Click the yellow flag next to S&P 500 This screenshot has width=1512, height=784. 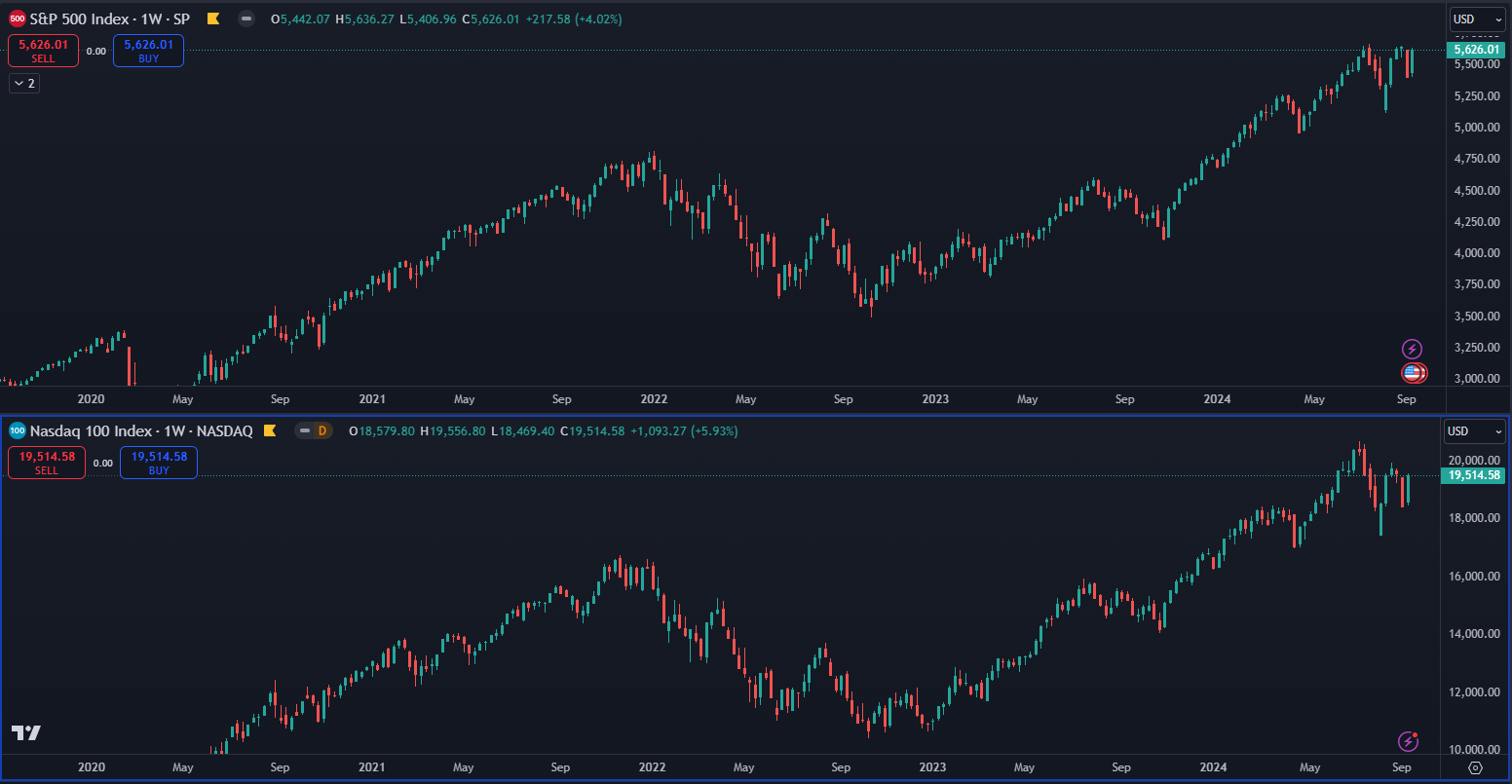click(213, 19)
